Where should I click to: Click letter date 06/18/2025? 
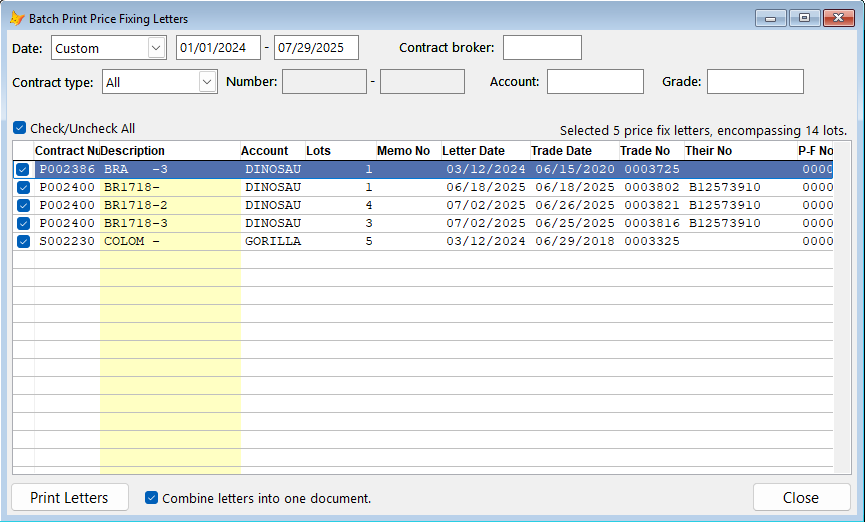click(x=486, y=187)
